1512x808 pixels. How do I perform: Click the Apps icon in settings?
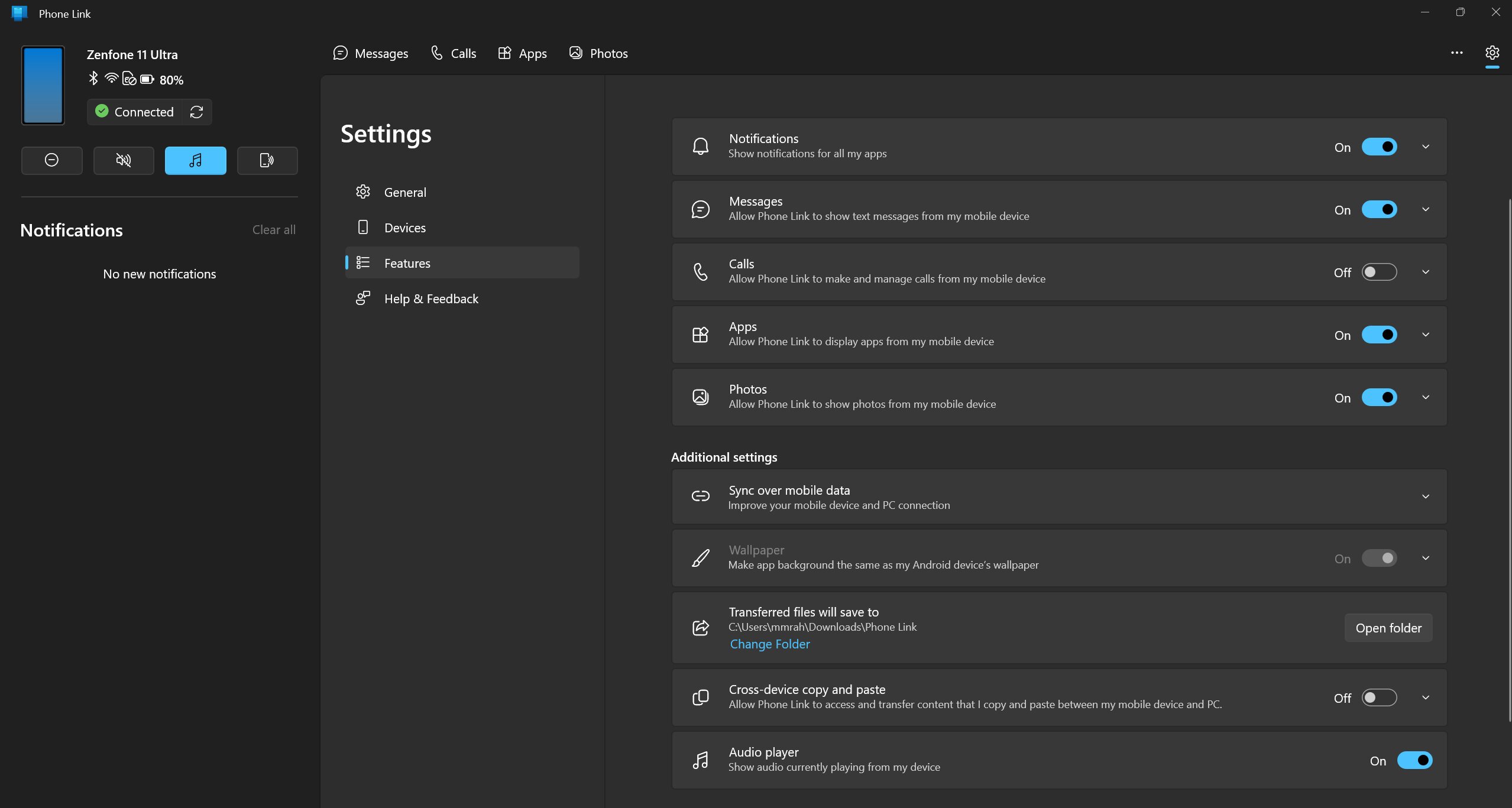coord(700,334)
